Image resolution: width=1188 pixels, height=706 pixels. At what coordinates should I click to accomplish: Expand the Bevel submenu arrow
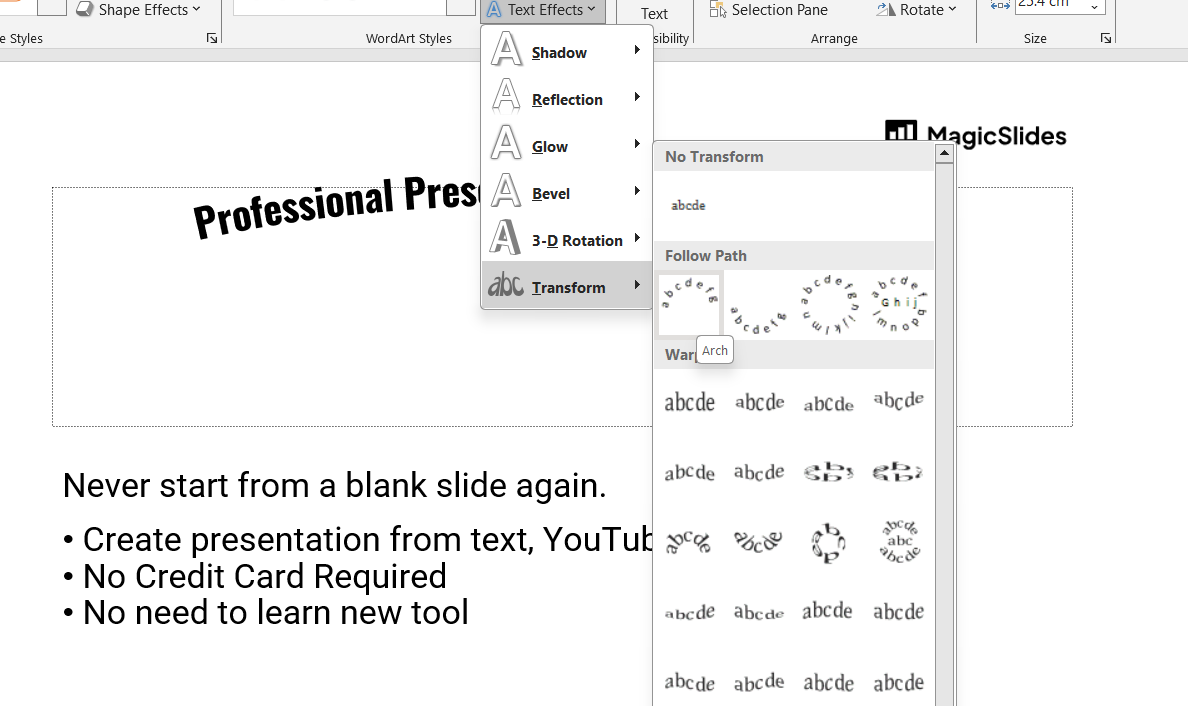[637, 191]
